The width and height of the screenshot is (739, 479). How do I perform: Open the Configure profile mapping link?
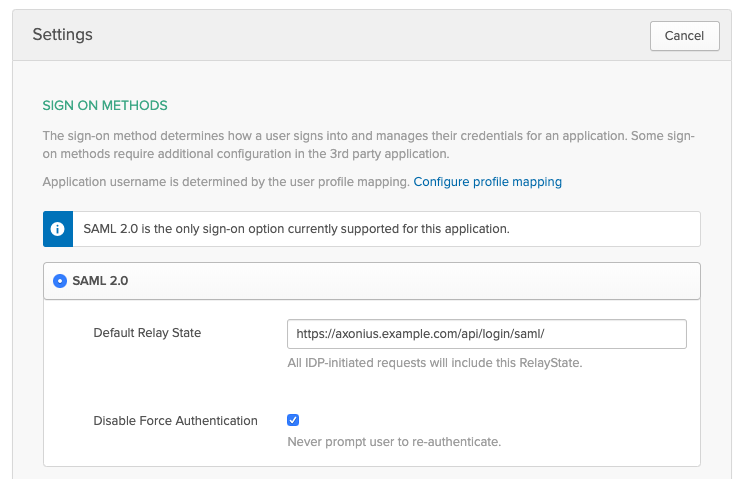(x=487, y=182)
